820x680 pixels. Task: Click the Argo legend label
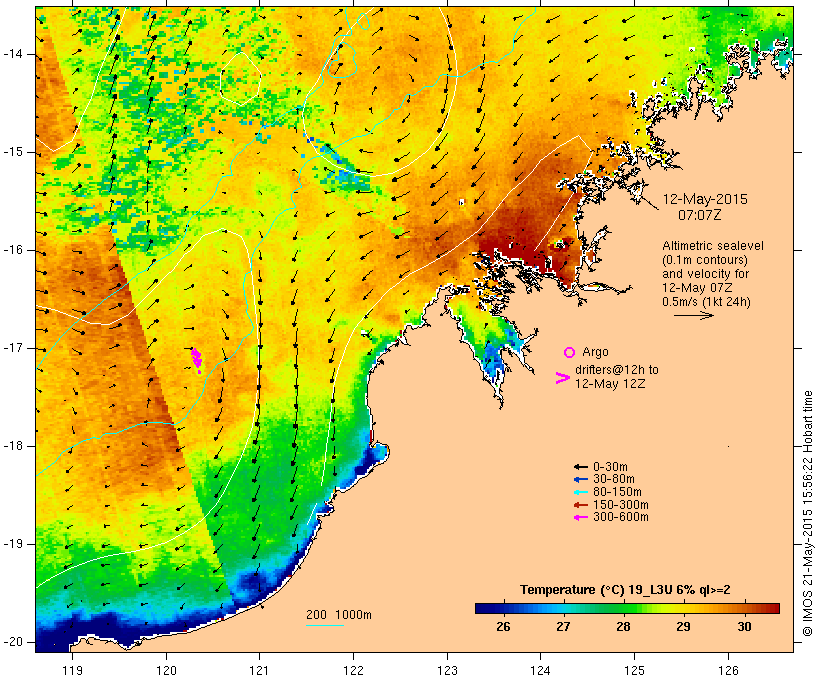(595, 352)
